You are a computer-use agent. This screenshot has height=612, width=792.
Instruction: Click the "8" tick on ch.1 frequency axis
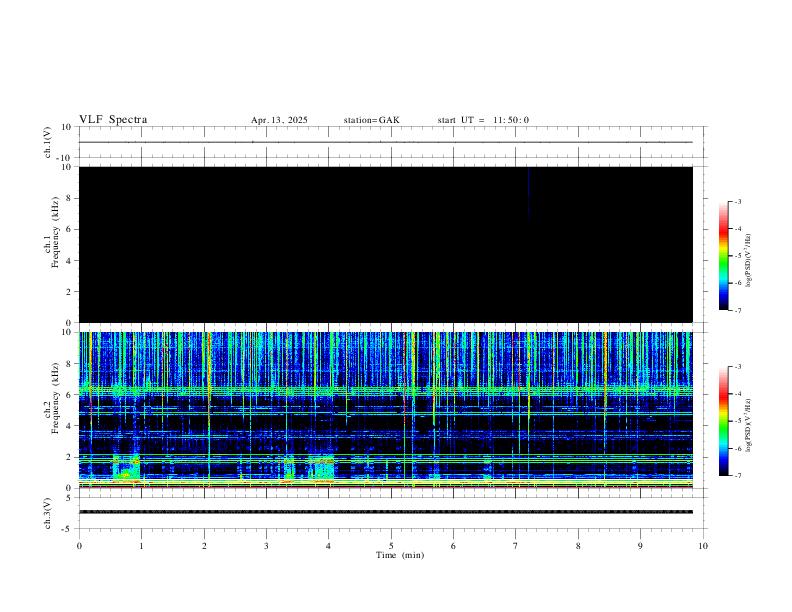coord(70,198)
